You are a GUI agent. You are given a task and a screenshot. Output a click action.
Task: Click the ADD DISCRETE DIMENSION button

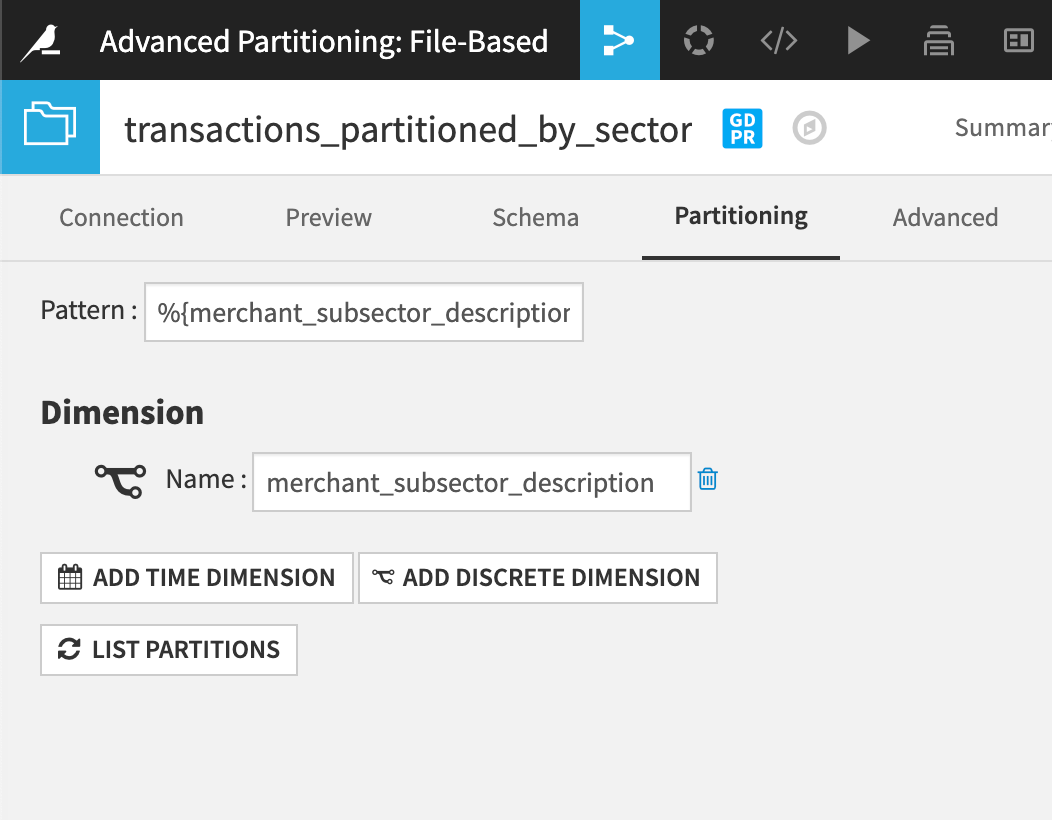[x=537, y=577]
